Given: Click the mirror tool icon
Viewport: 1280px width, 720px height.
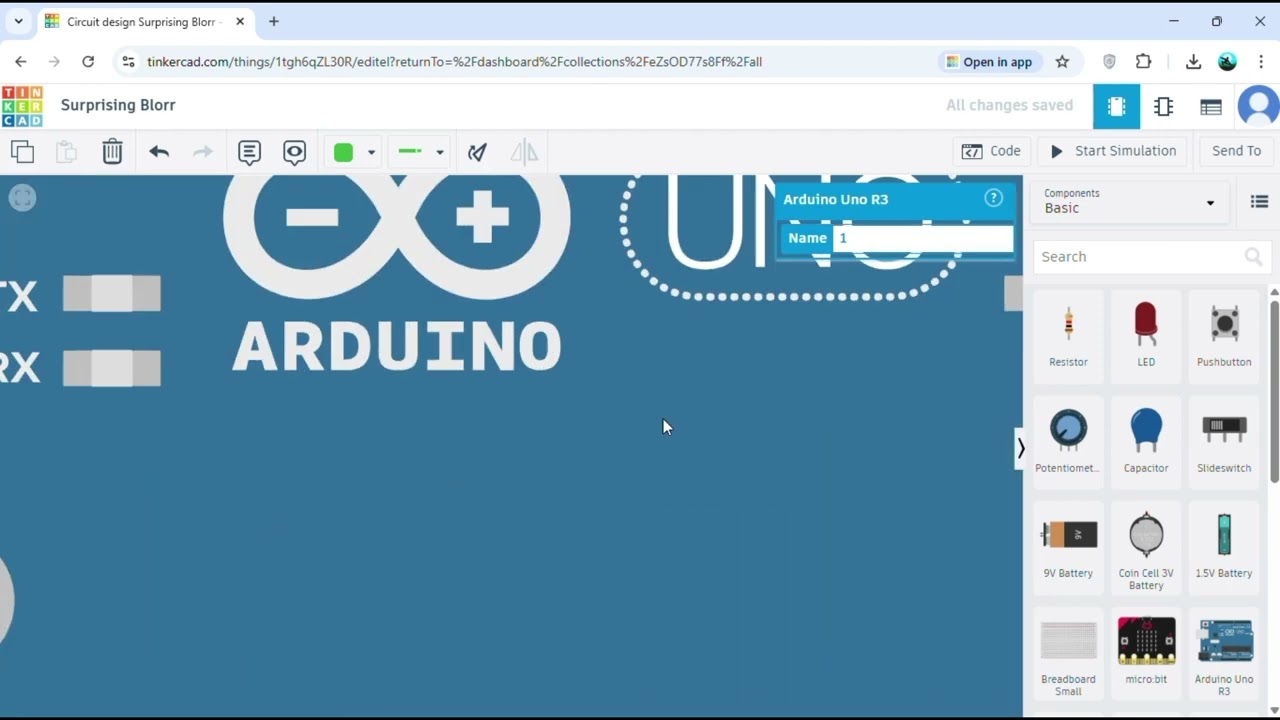Looking at the screenshot, I should pyautogui.click(x=524, y=152).
